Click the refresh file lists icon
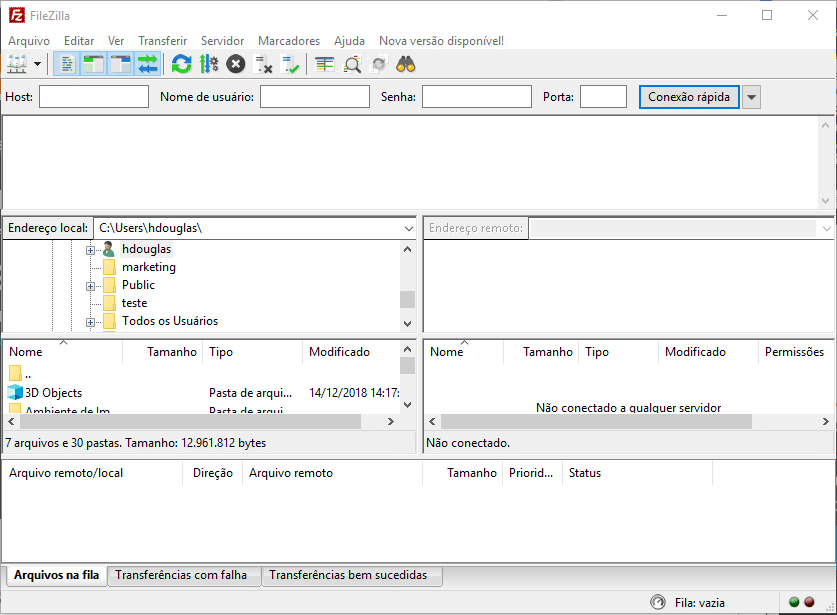Screen dimensions: 837x615 (181, 65)
